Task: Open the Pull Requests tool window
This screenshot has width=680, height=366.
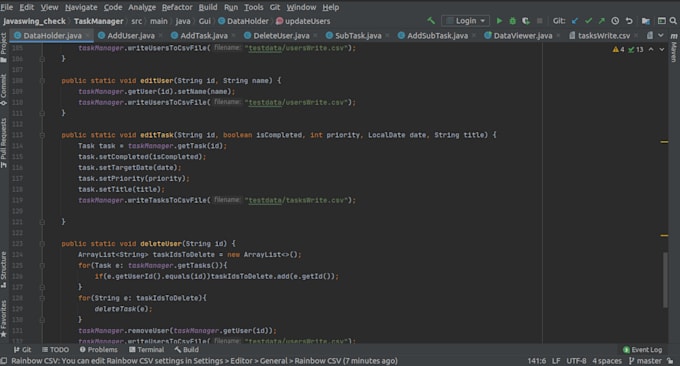Action: (x=4, y=143)
